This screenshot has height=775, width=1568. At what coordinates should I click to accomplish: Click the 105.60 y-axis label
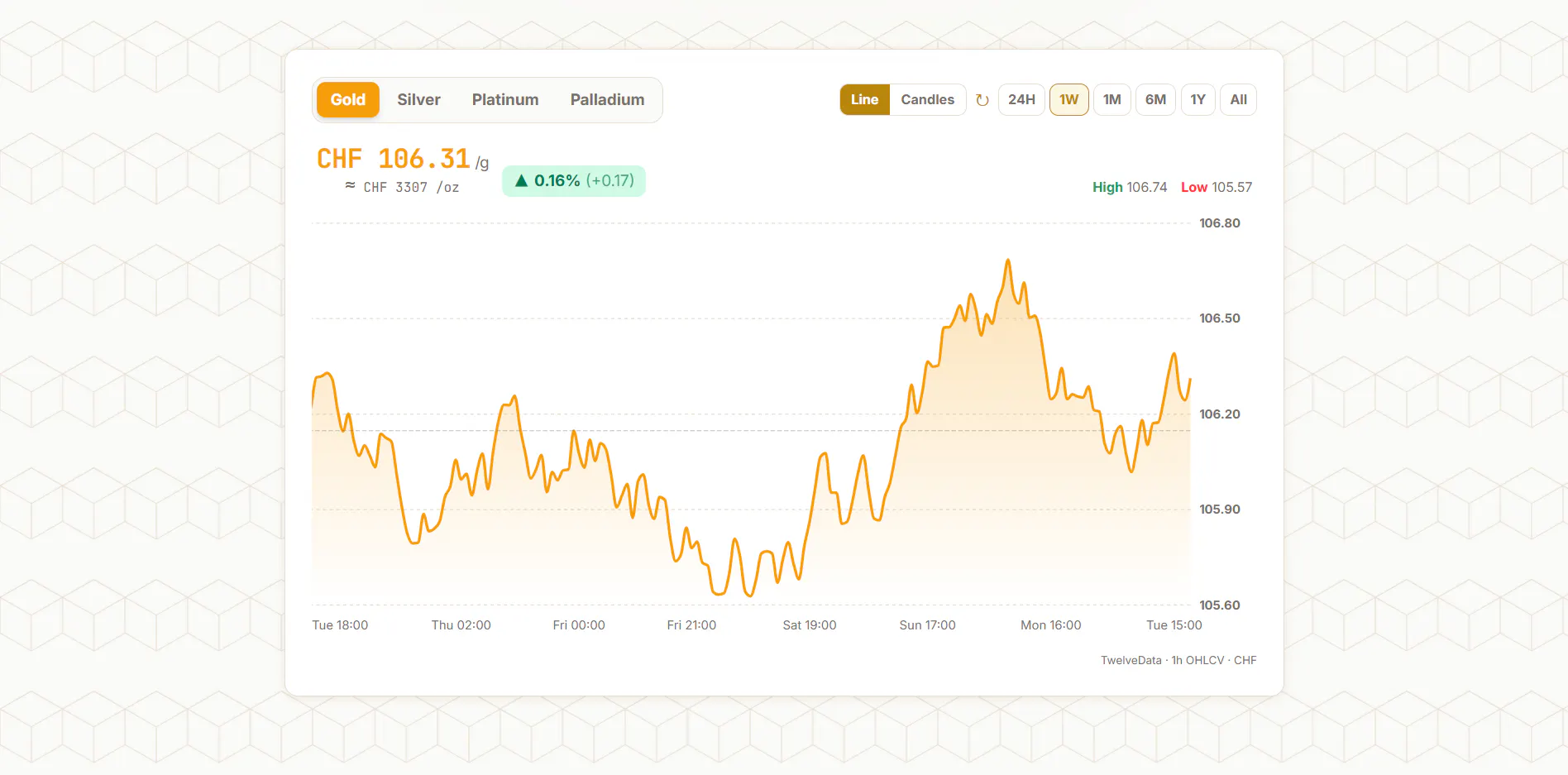tap(1220, 605)
